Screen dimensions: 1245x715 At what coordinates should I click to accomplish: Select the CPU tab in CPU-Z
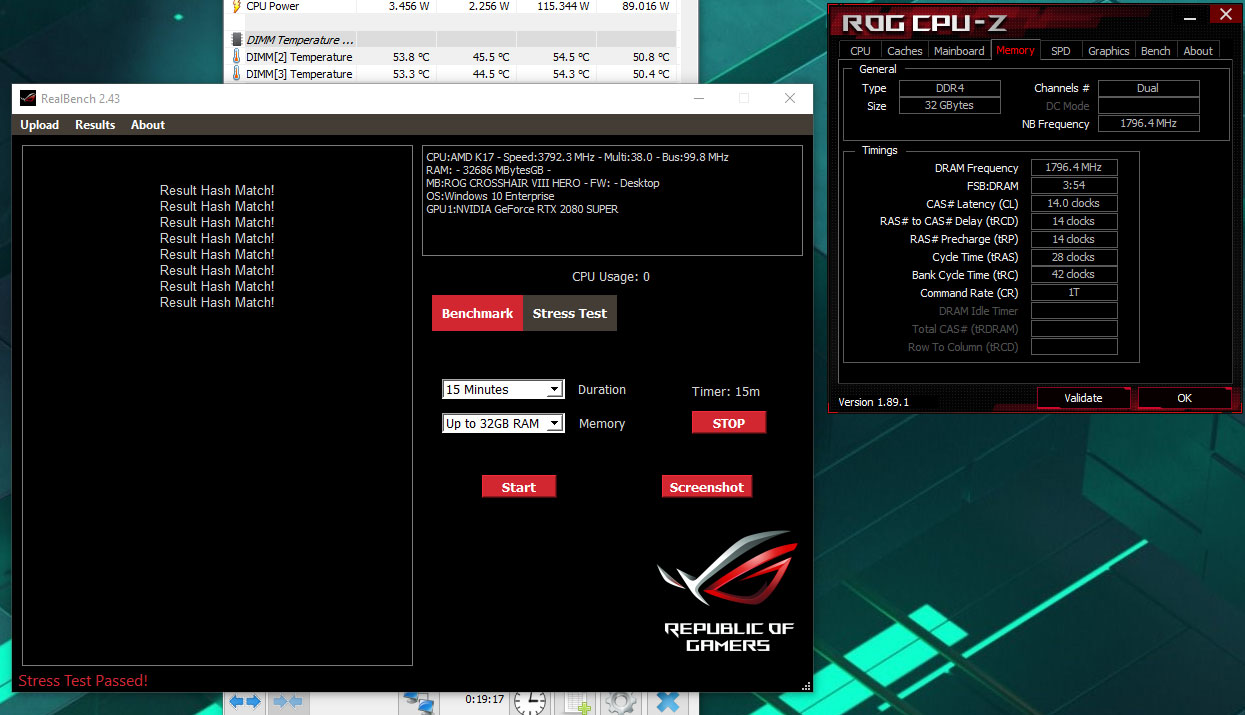click(x=860, y=50)
